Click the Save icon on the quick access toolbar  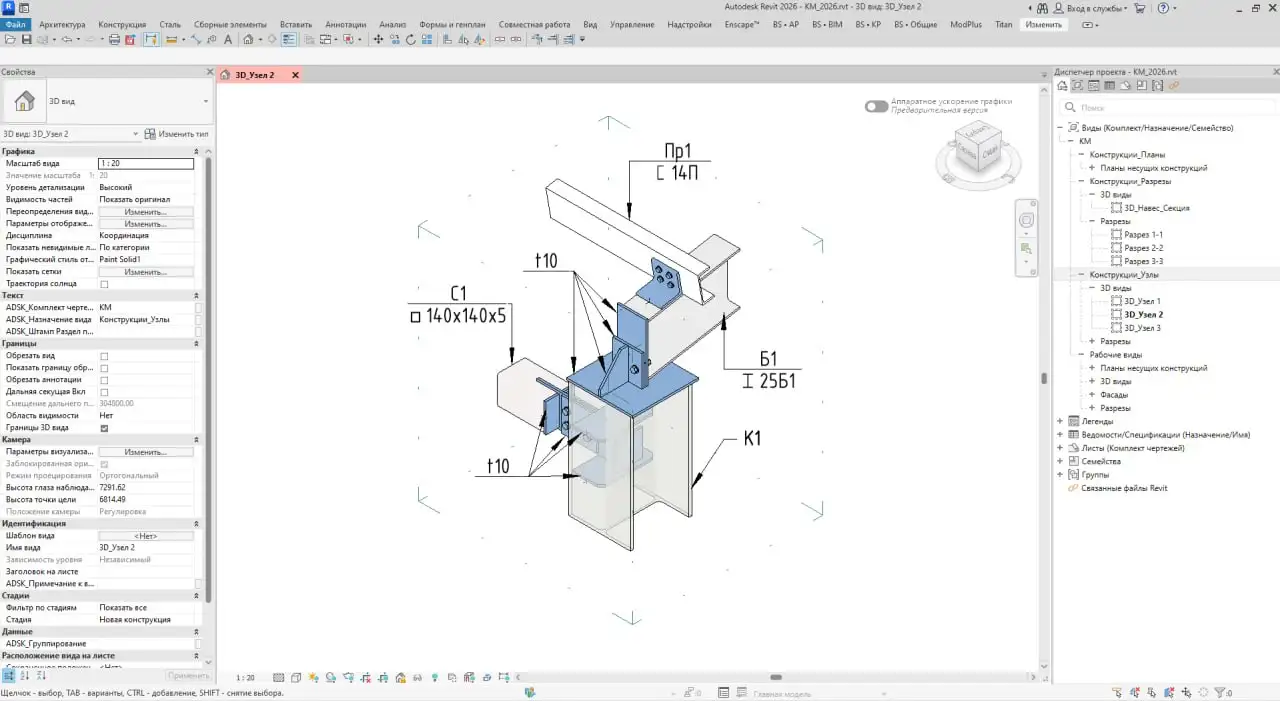pos(28,40)
